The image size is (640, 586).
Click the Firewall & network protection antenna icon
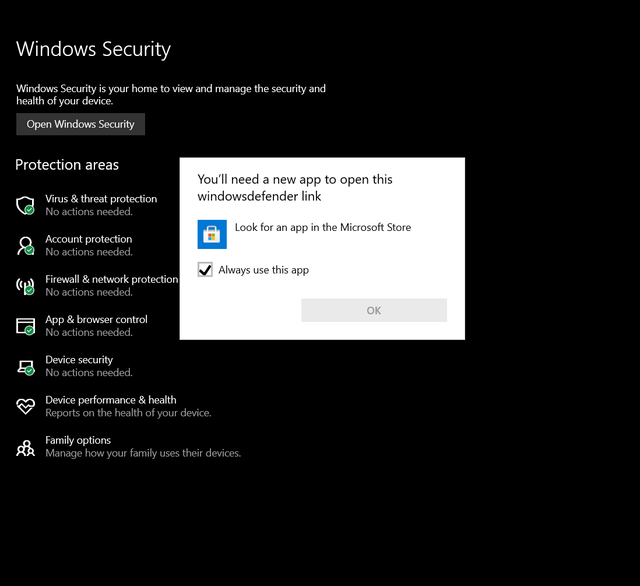pos(25,286)
